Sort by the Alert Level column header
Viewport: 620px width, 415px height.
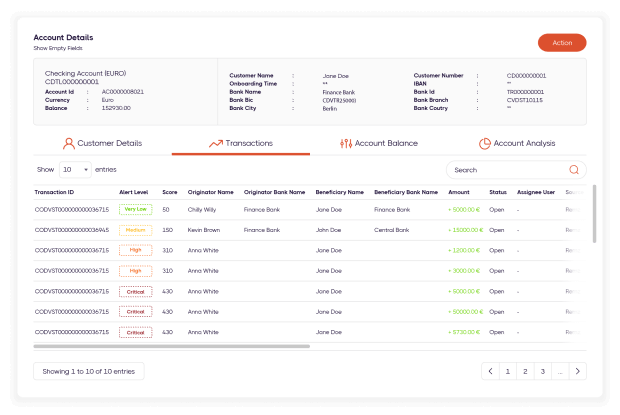point(134,191)
